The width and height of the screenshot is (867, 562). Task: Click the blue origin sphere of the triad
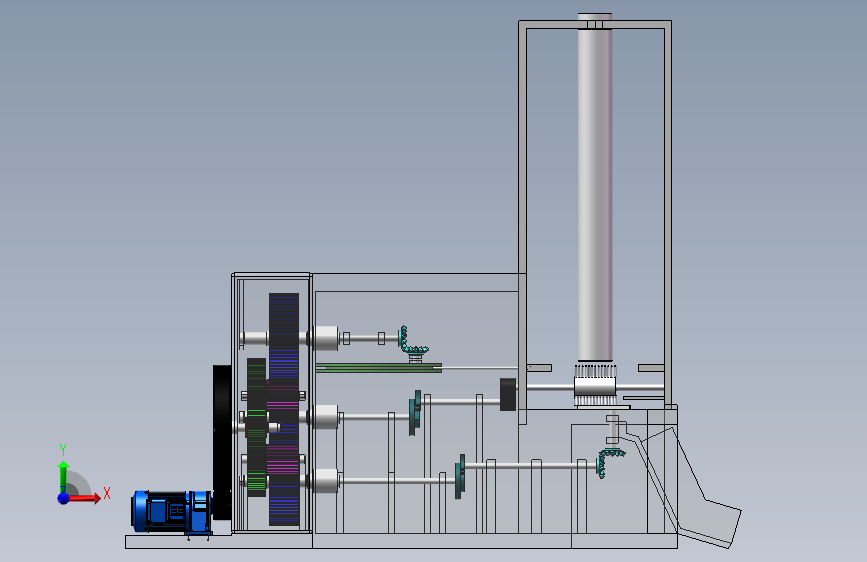click(64, 498)
